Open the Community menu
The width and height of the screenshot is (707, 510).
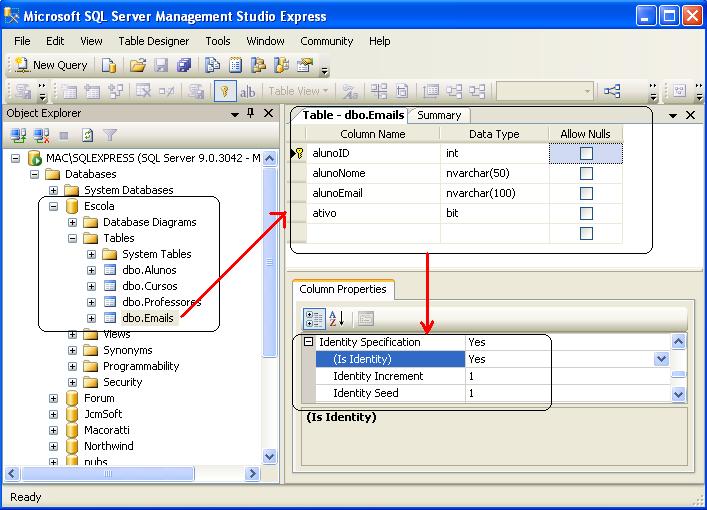tap(326, 41)
